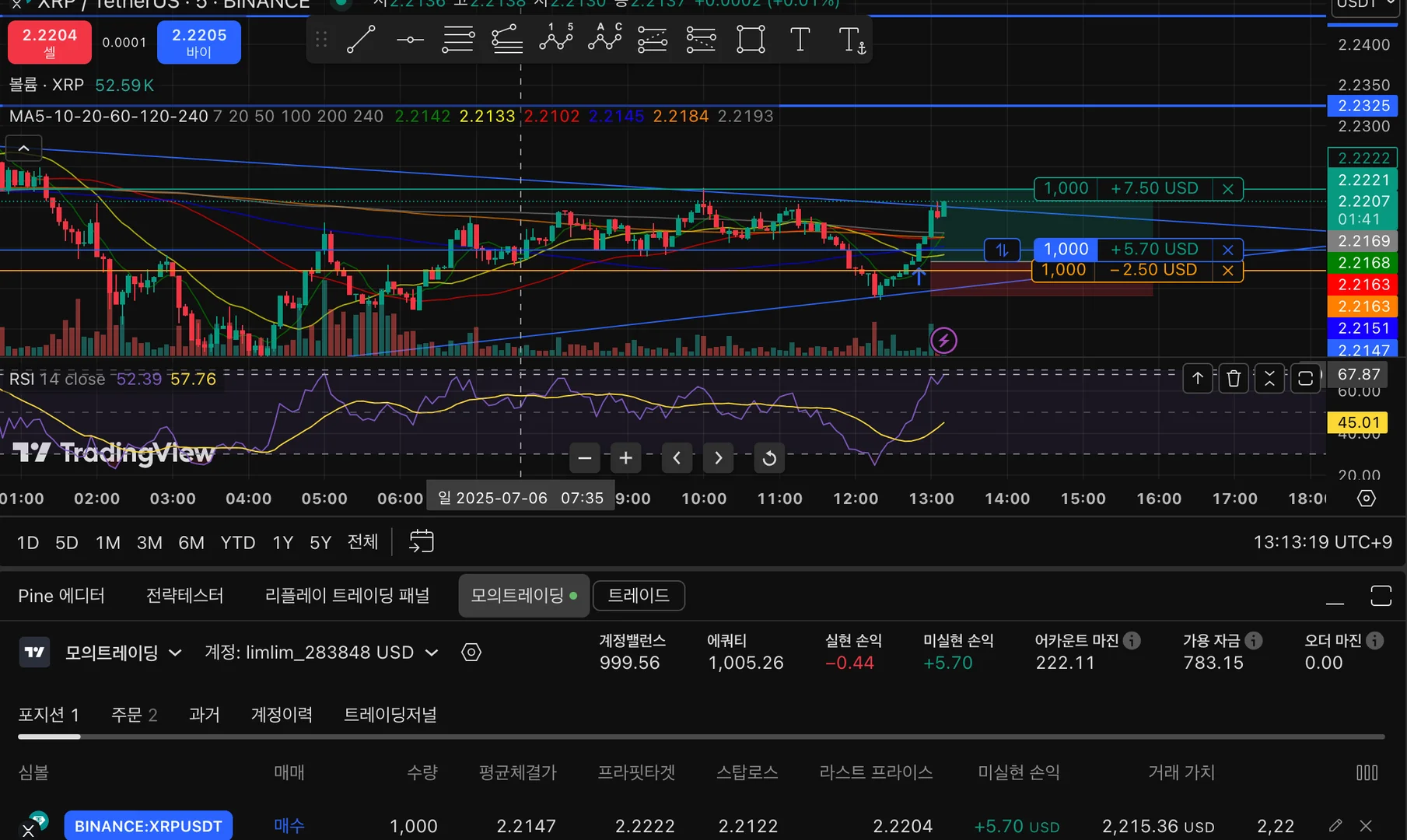
Task: Open the limlim_283848 USD account dropdown
Action: tap(322, 653)
